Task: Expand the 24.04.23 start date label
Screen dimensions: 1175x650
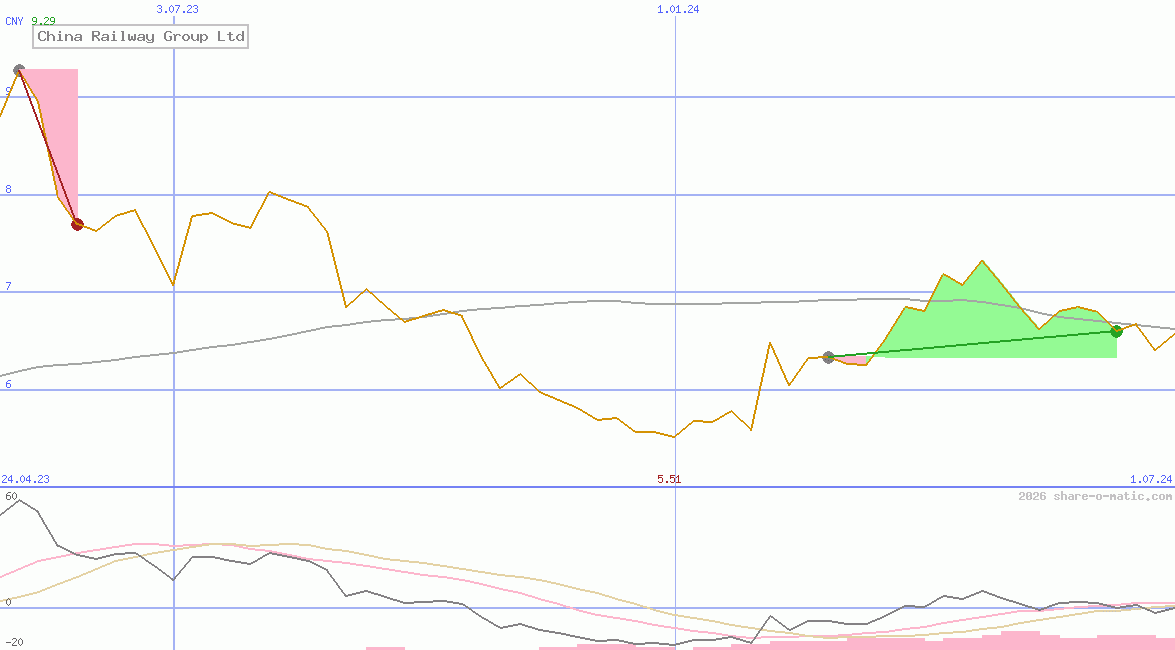Action: tap(24, 479)
